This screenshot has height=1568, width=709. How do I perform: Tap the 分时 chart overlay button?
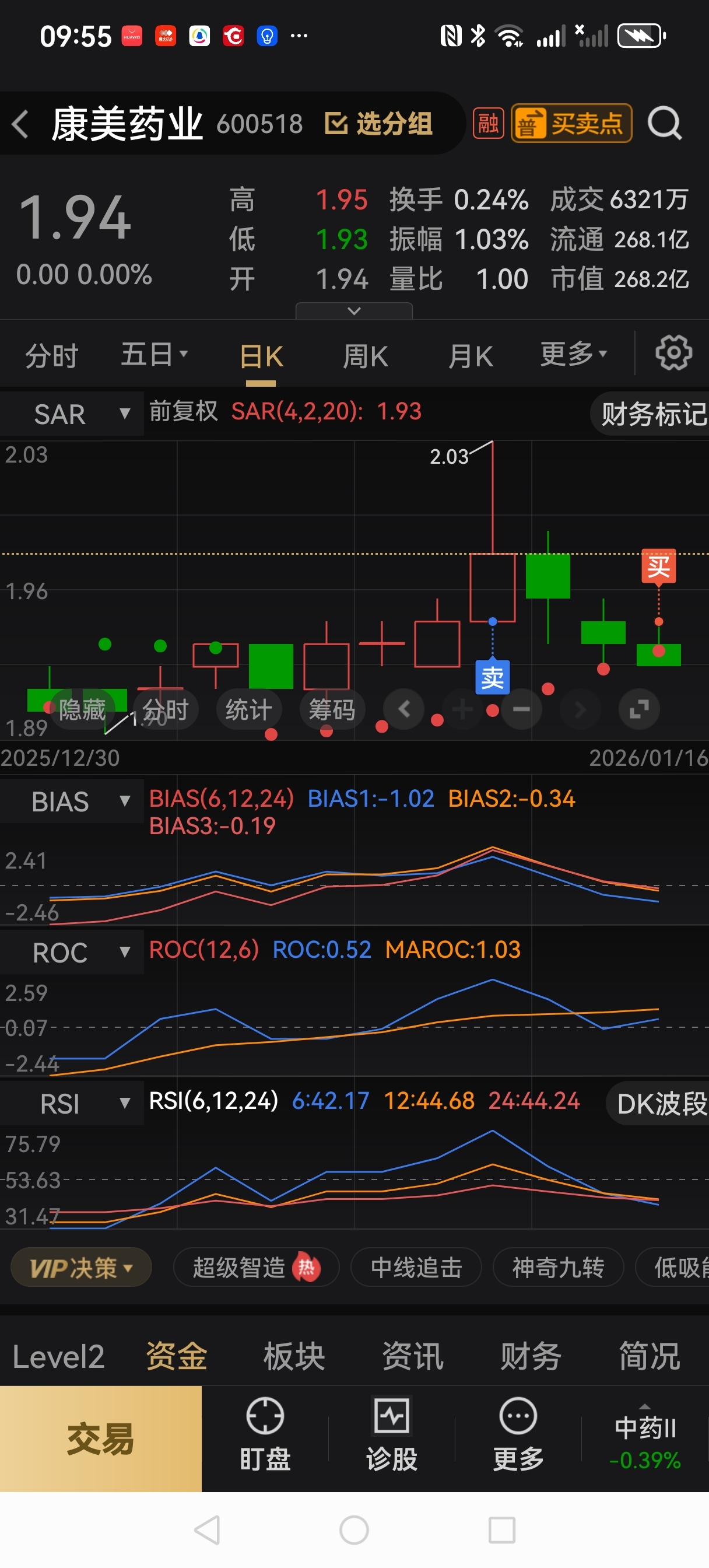click(166, 709)
